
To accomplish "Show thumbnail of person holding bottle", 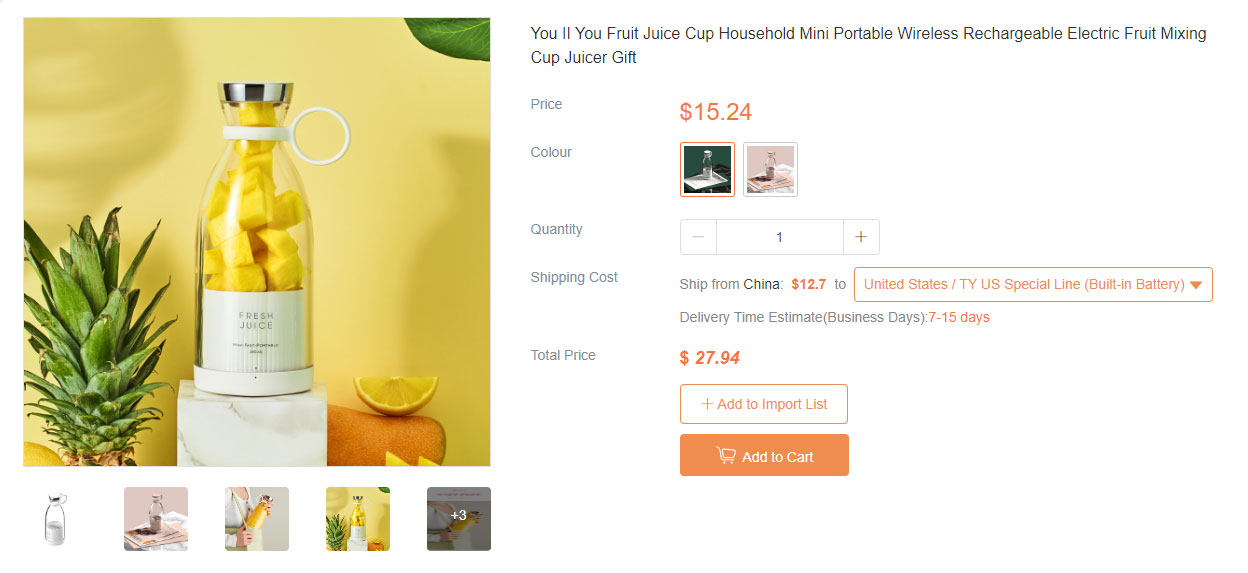I will click(x=257, y=518).
